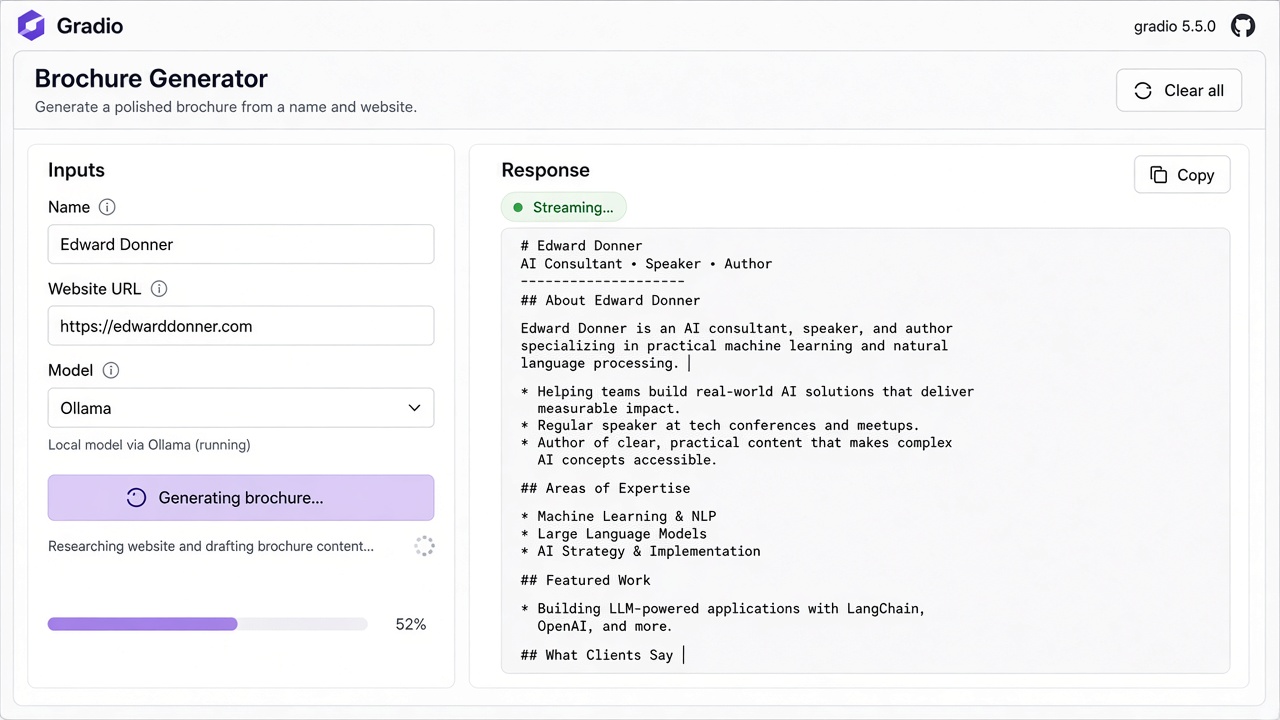
Task: Click the gradio 5.5.0 version label
Action: 1175,27
